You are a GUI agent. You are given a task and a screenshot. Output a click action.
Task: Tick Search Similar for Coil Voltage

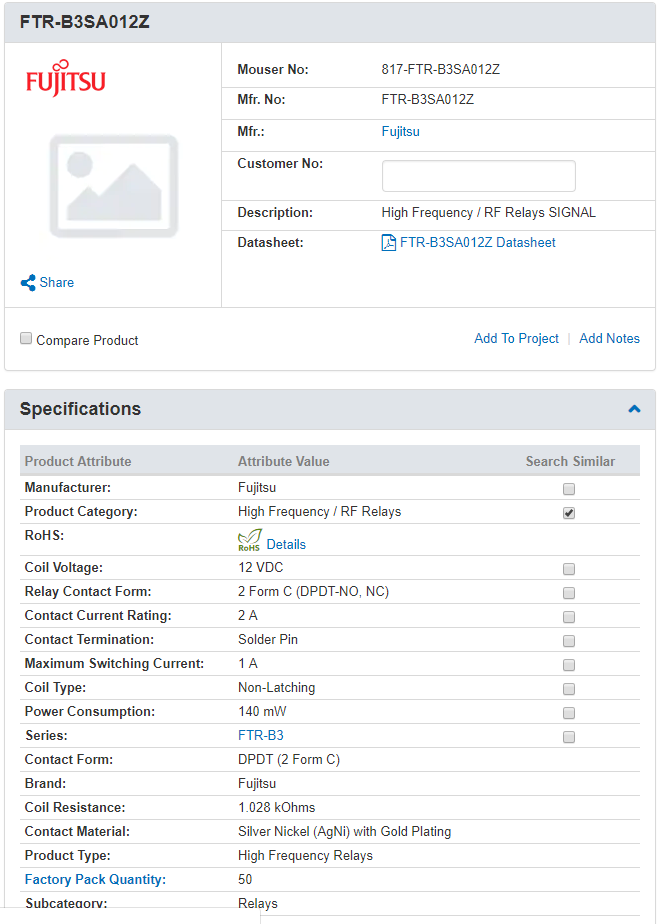tap(568, 569)
